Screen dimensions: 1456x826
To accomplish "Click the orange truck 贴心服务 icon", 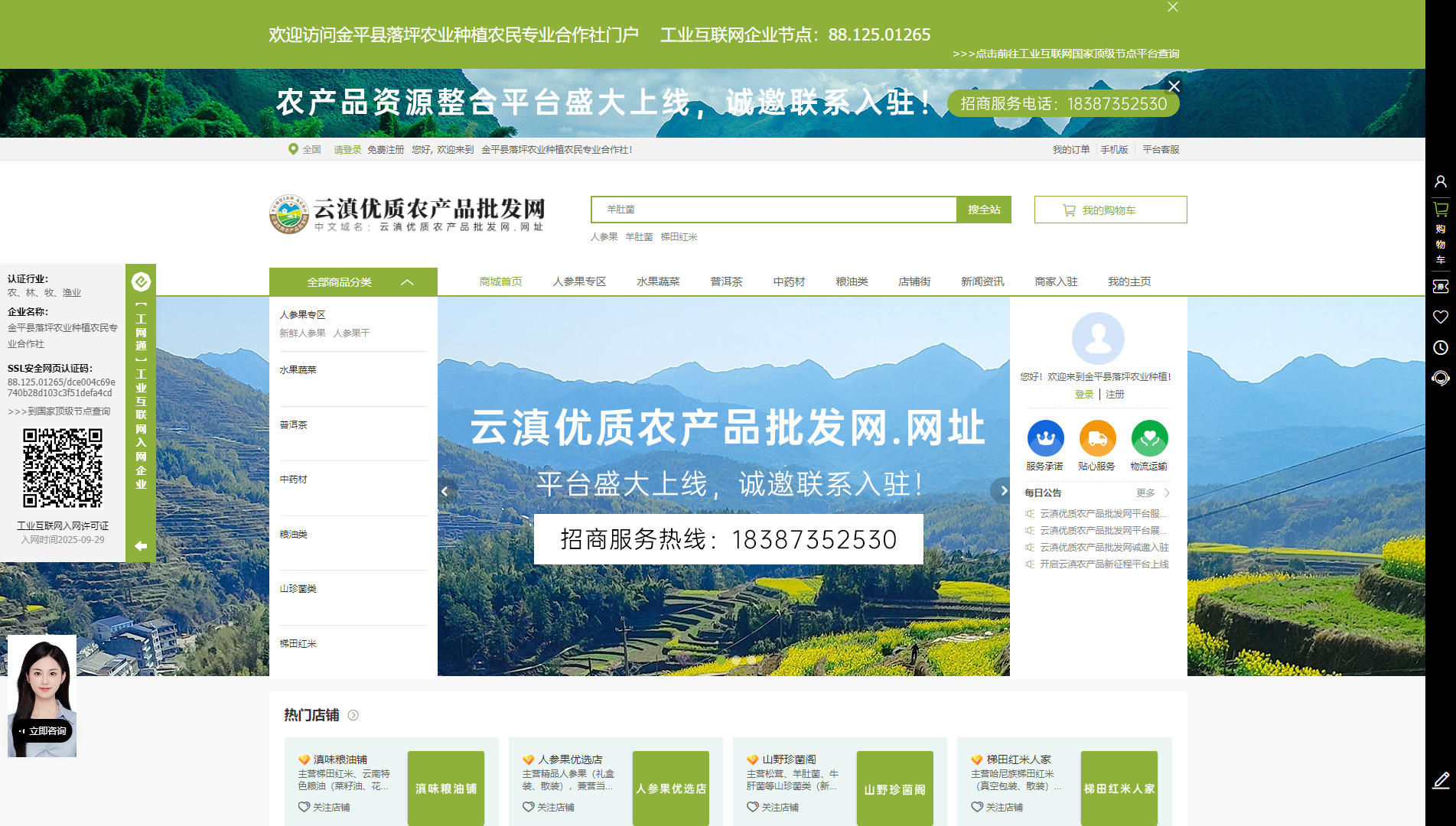I will click(x=1097, y=439).
